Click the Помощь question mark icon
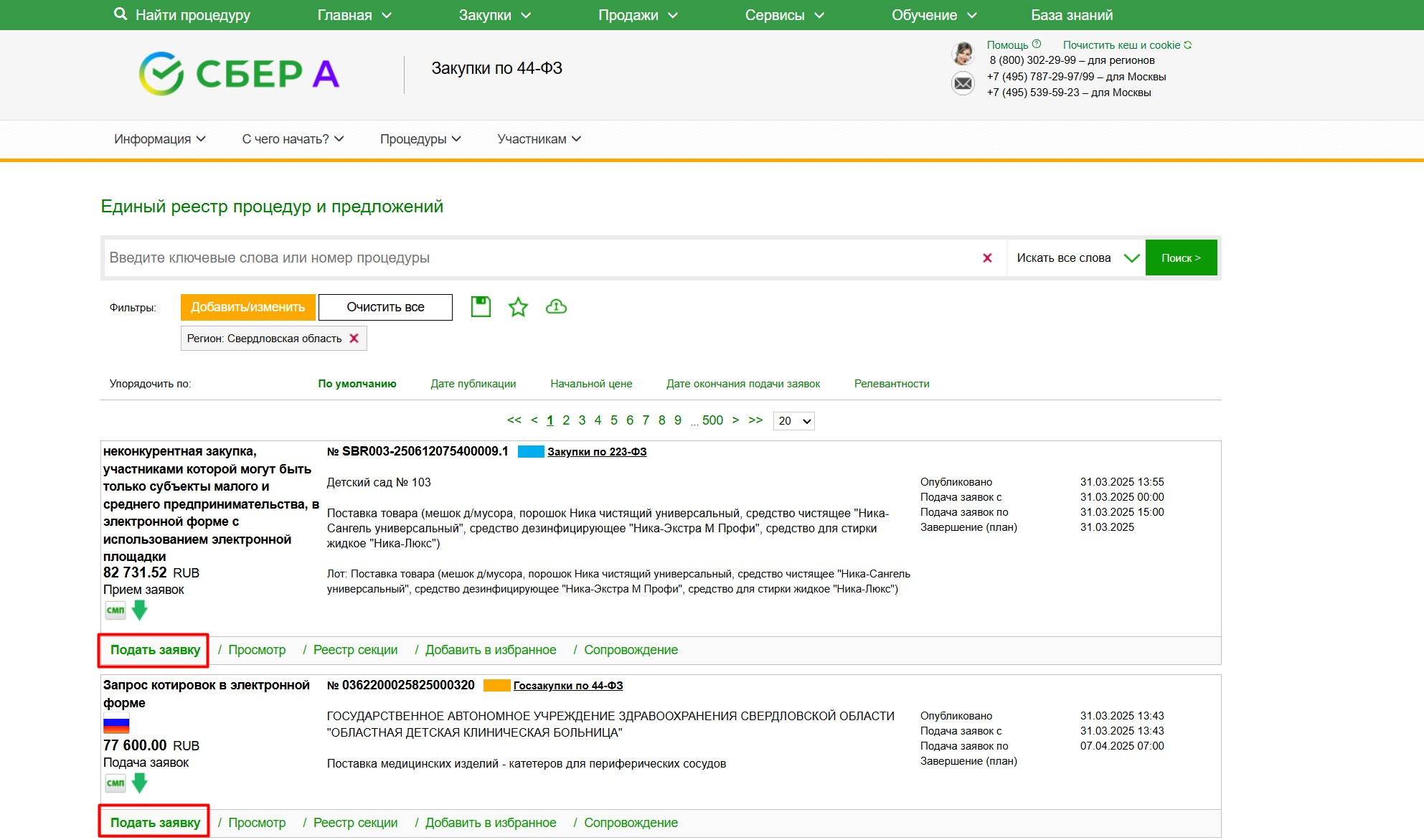Image resolution: width=1424 pixels, height=840 pixels. (1037, 44)
